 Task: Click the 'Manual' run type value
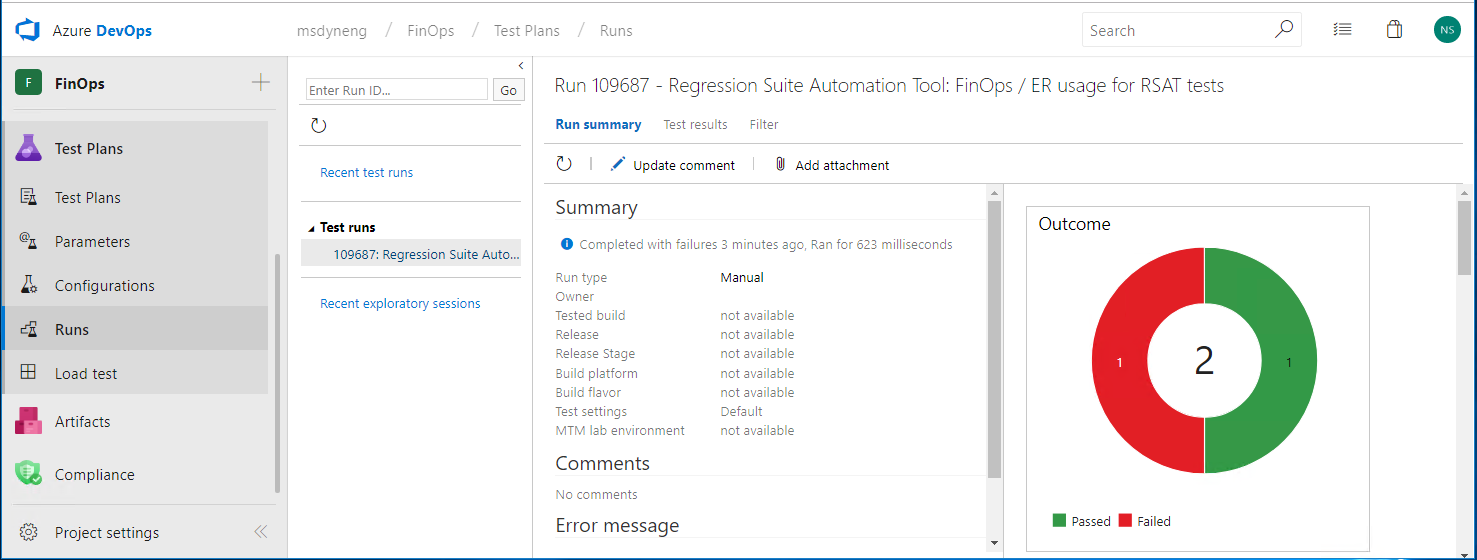(742, 277)
